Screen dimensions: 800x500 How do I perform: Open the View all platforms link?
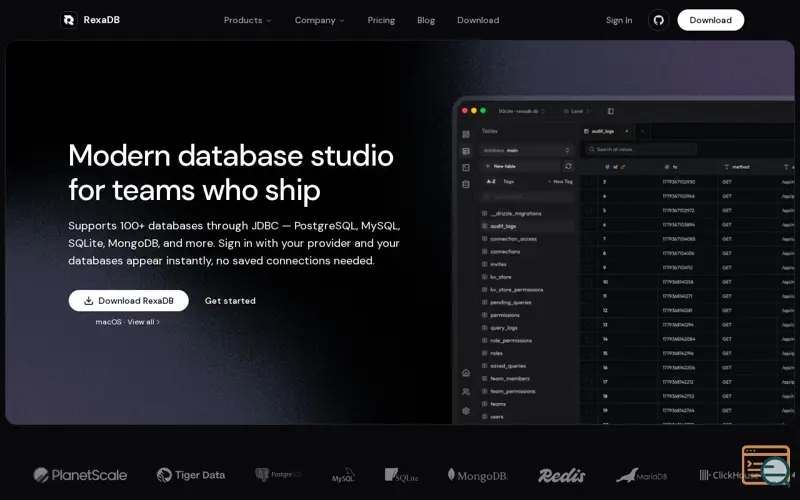[143, 322]
